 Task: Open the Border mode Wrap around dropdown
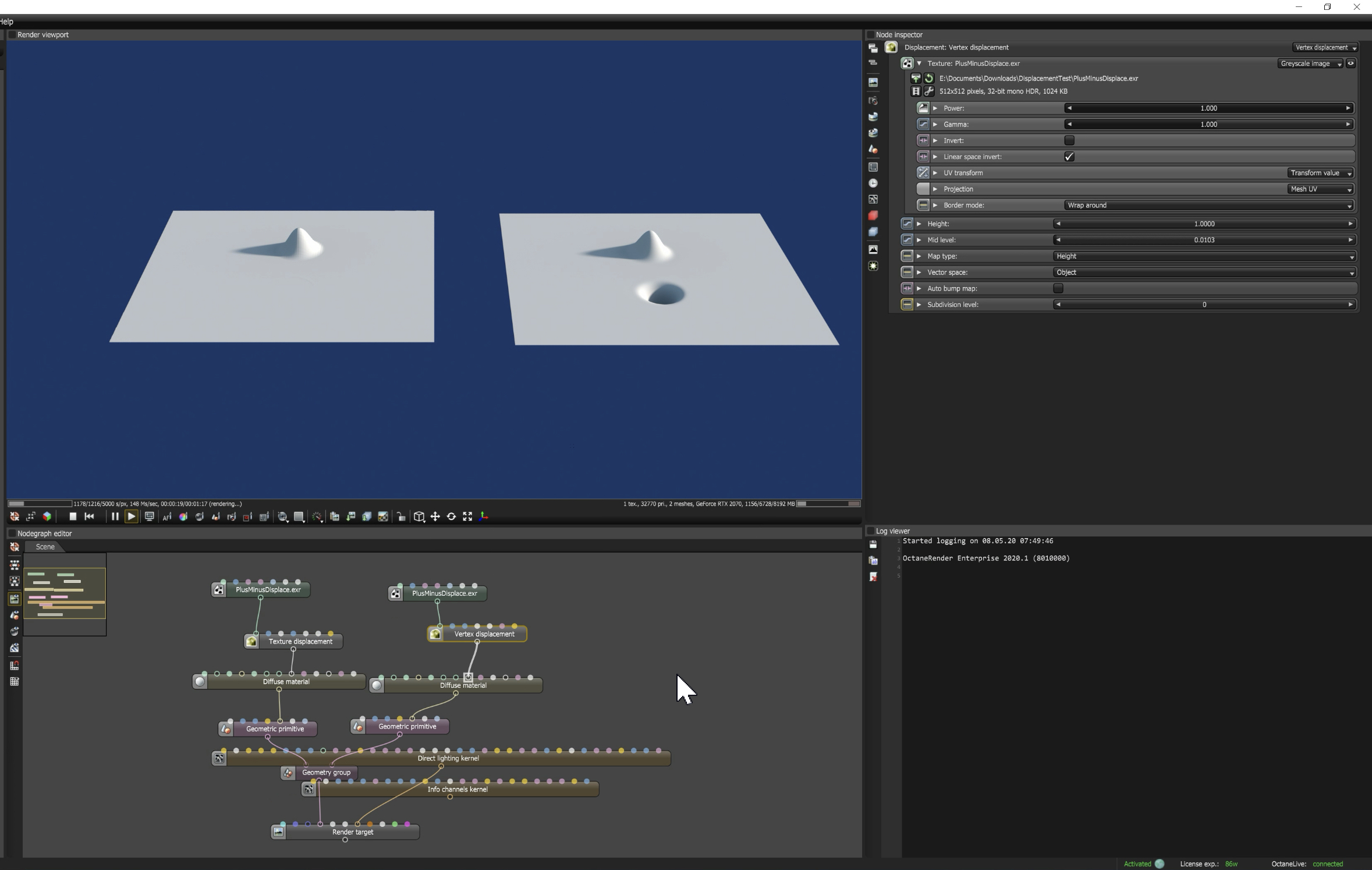pos(1208,205)
